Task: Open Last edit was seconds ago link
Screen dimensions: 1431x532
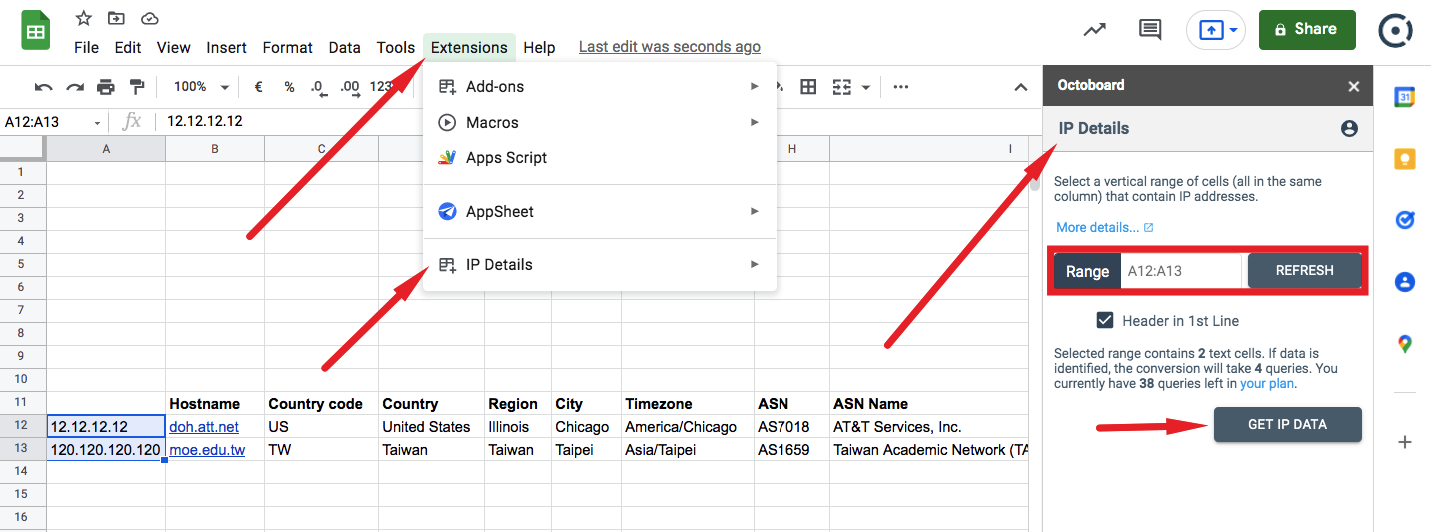Action: [x=670, y=47]
